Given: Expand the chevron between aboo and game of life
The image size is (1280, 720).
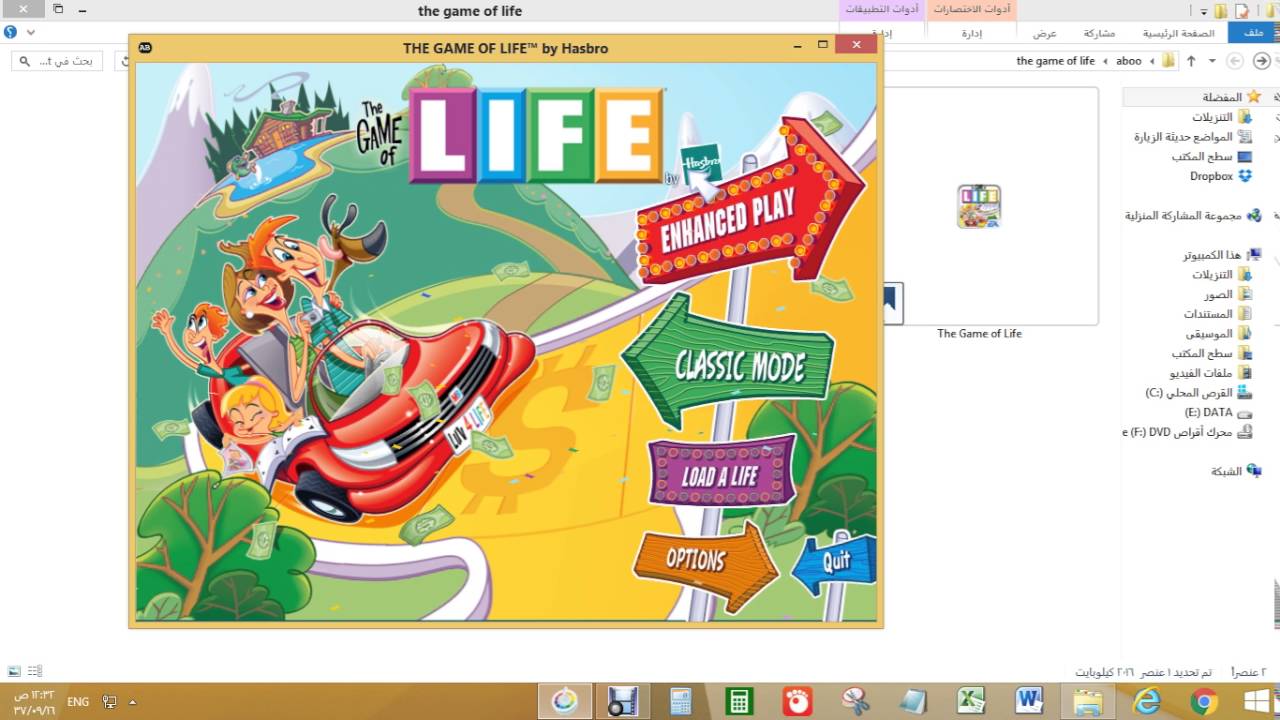Looking at the screenshot, I should 1105,61.
